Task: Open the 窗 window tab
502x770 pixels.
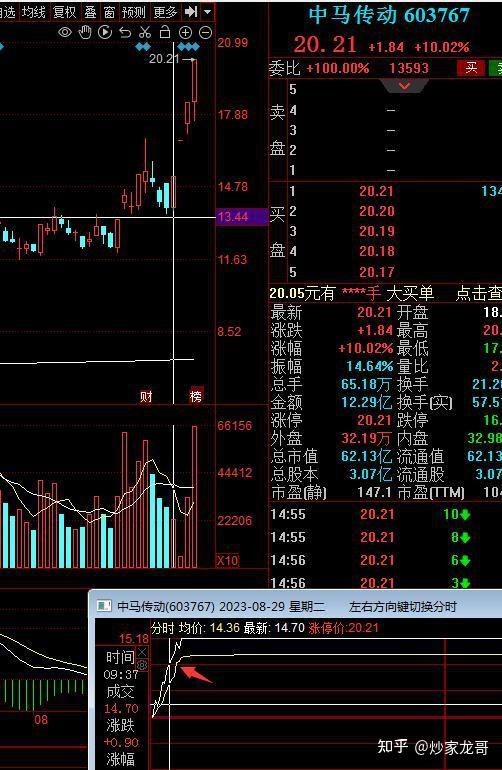Action: click(x=109, y=12)
